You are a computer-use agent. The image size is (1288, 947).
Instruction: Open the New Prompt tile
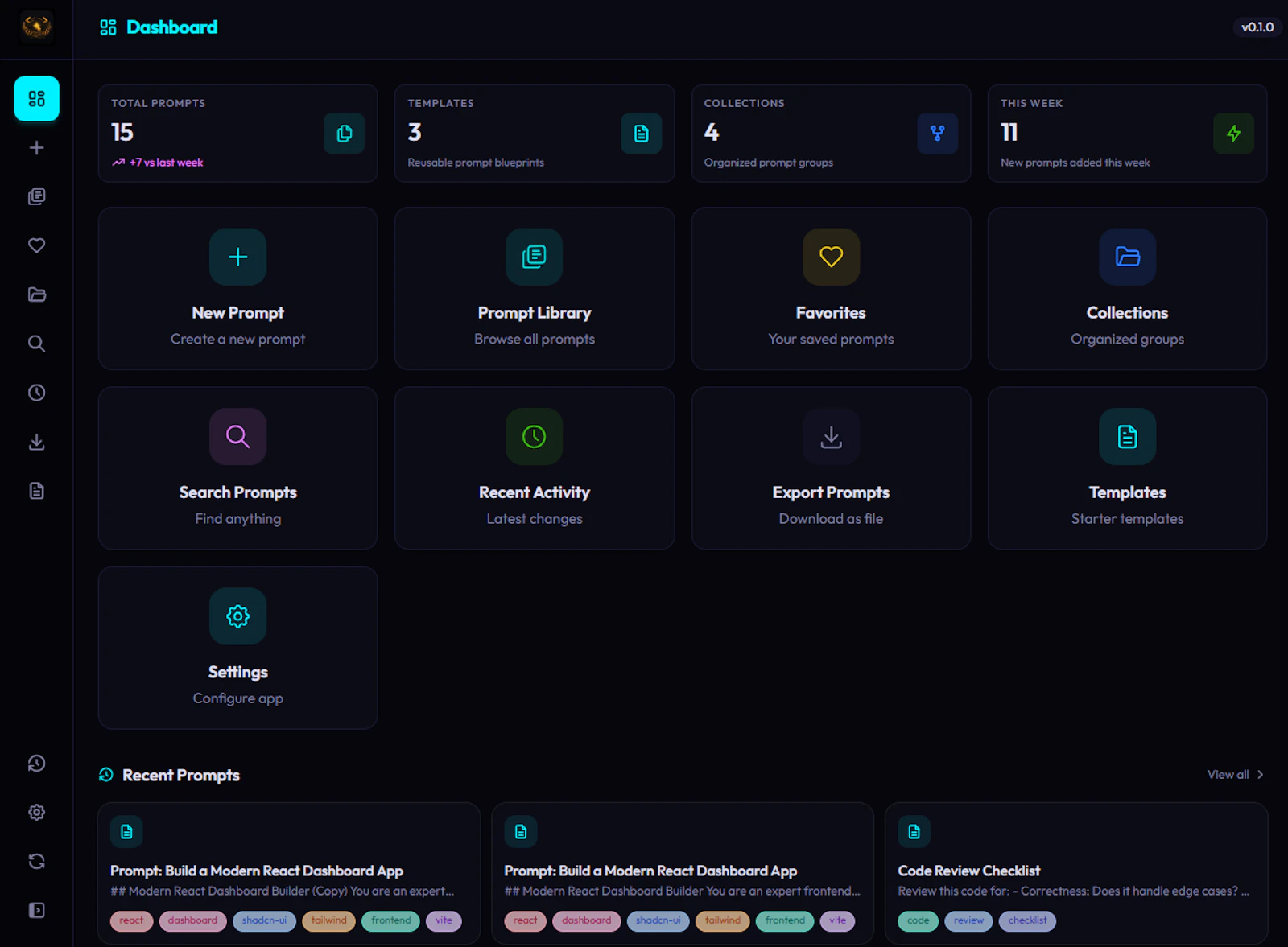click(238, 289)
